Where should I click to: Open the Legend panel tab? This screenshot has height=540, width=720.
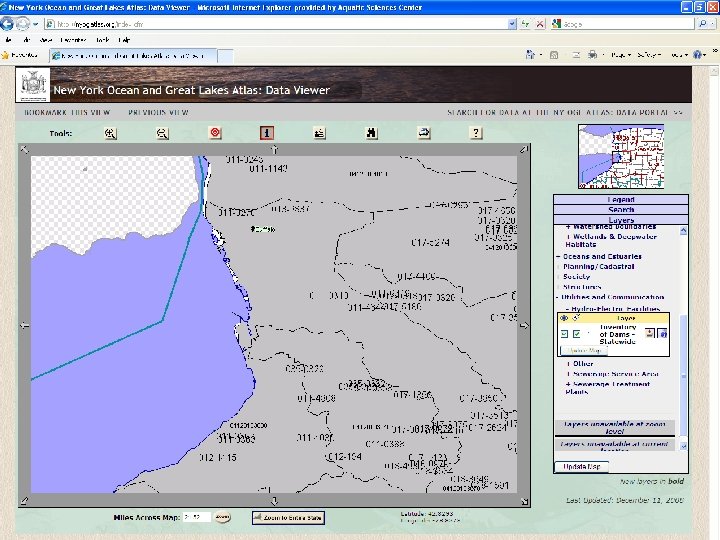(x=621, y=200)
